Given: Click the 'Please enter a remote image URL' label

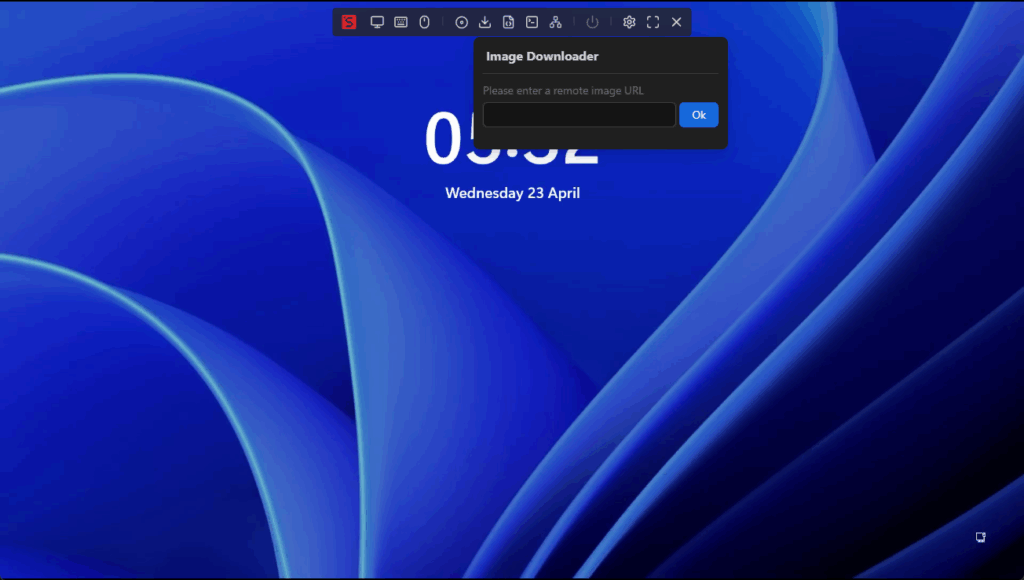Looking at the screenshot, I should pyautogui.click(x=563, y=91).
